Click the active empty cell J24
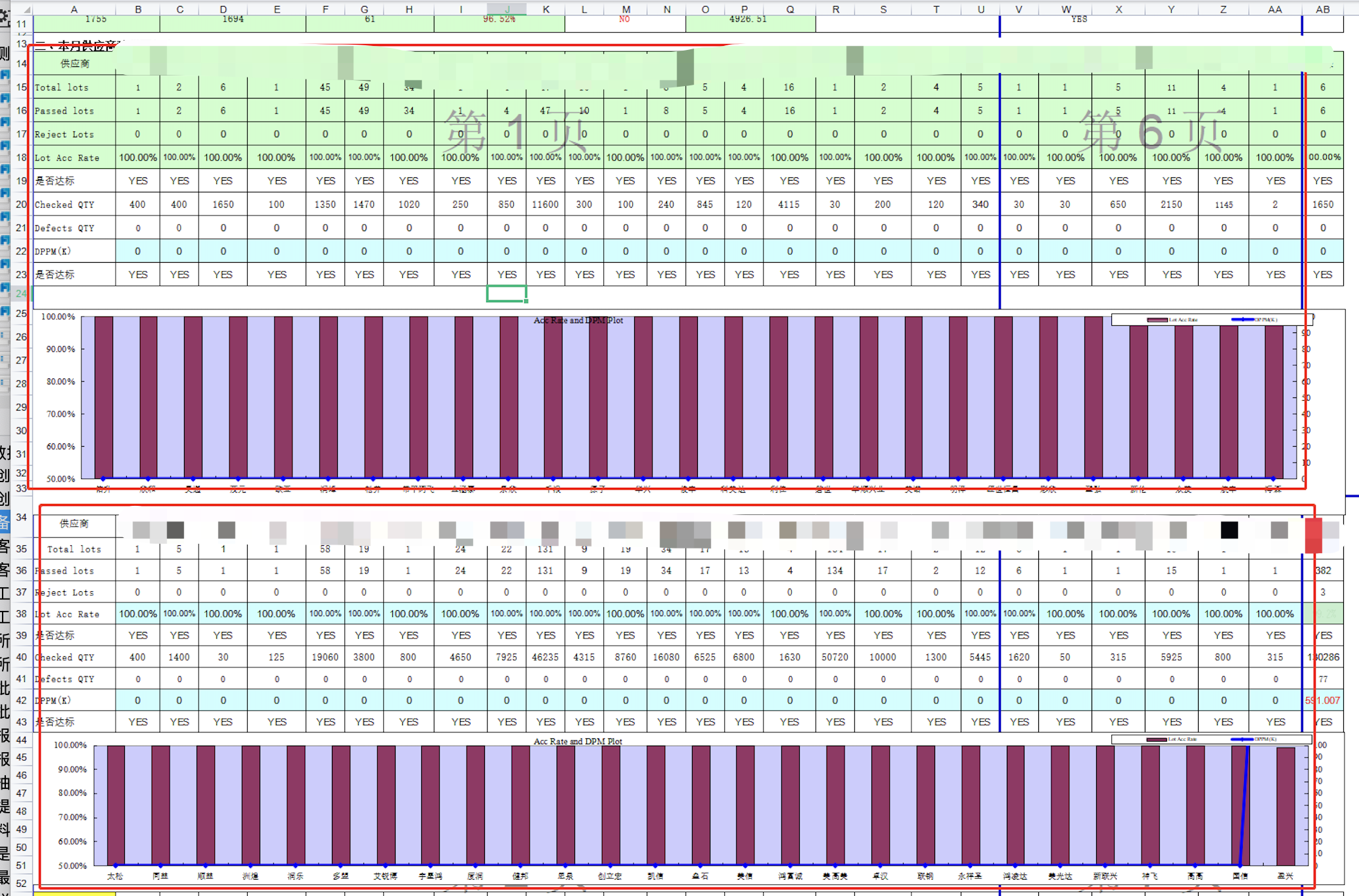 [507, 294]
